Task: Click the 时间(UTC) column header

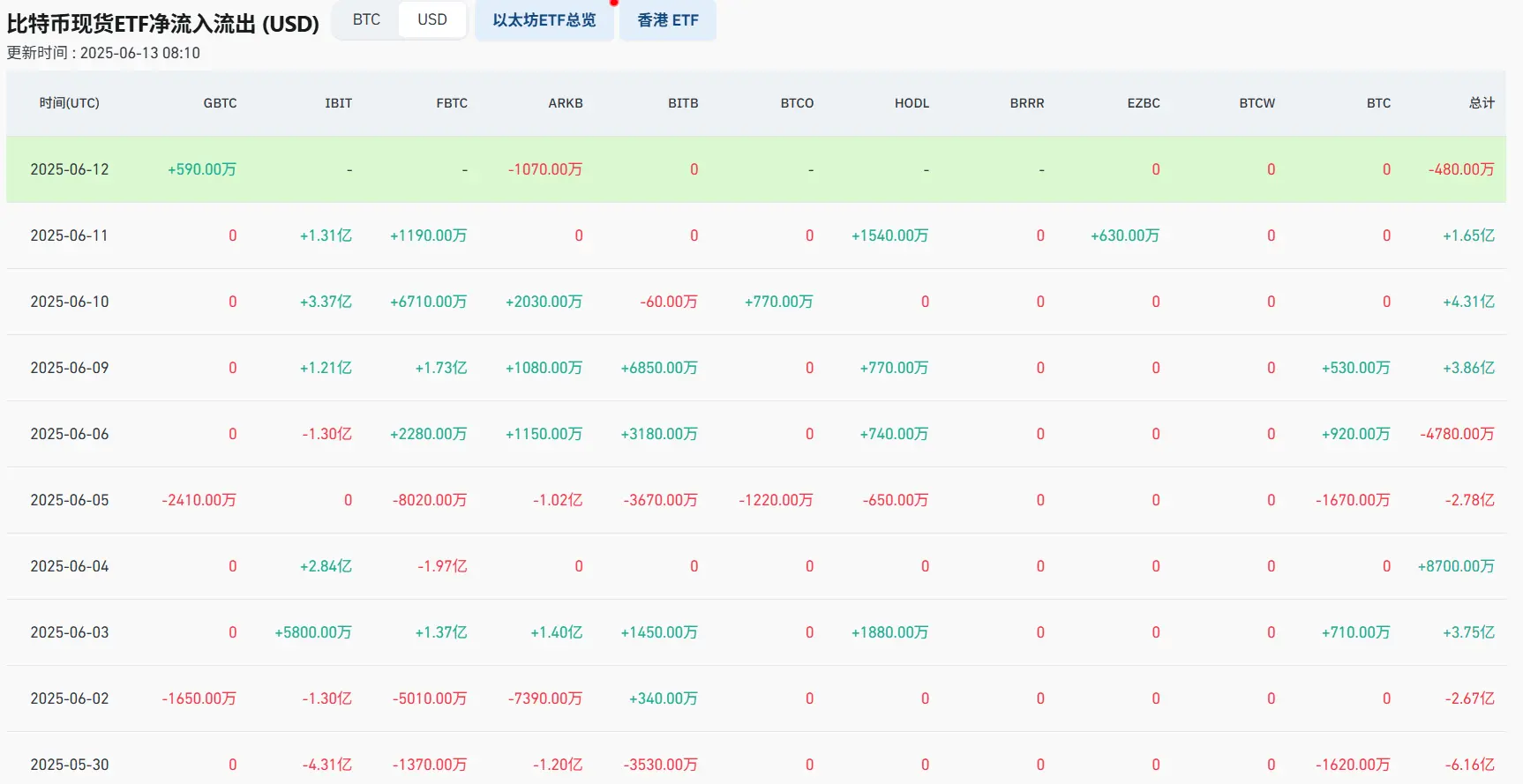Action: coord(70,103)
